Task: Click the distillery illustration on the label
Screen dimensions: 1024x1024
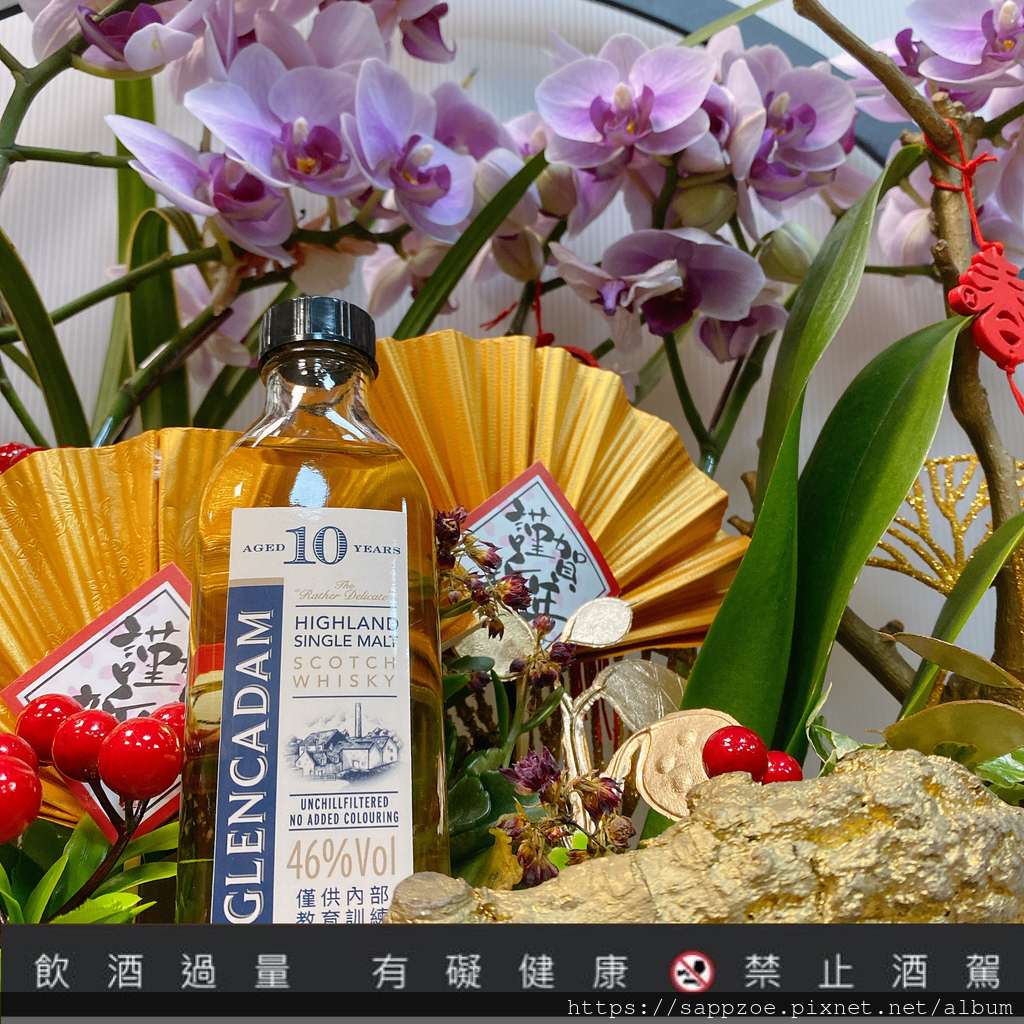Action: 344,743
